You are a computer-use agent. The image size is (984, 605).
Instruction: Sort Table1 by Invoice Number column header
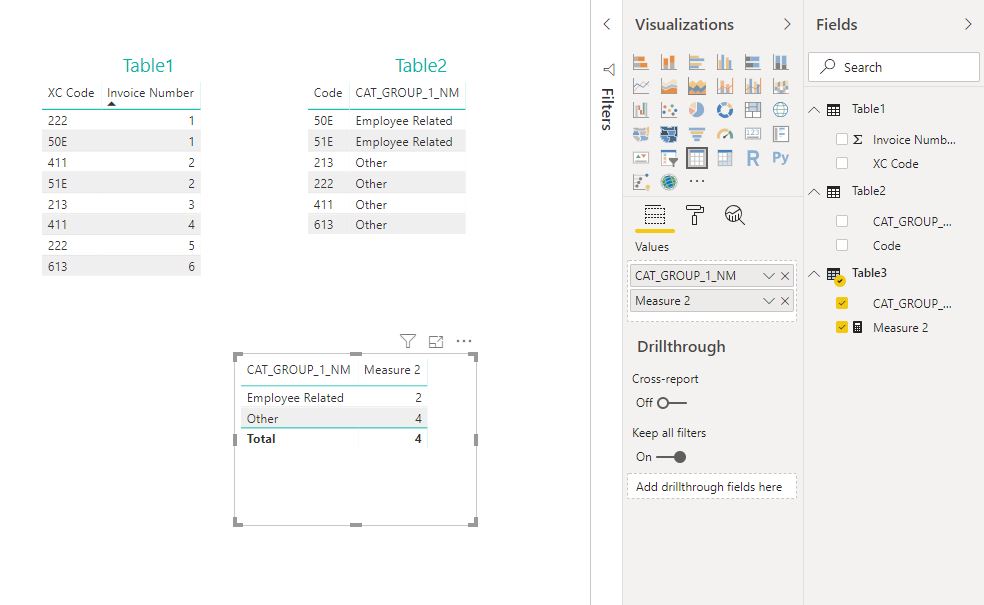151,93
